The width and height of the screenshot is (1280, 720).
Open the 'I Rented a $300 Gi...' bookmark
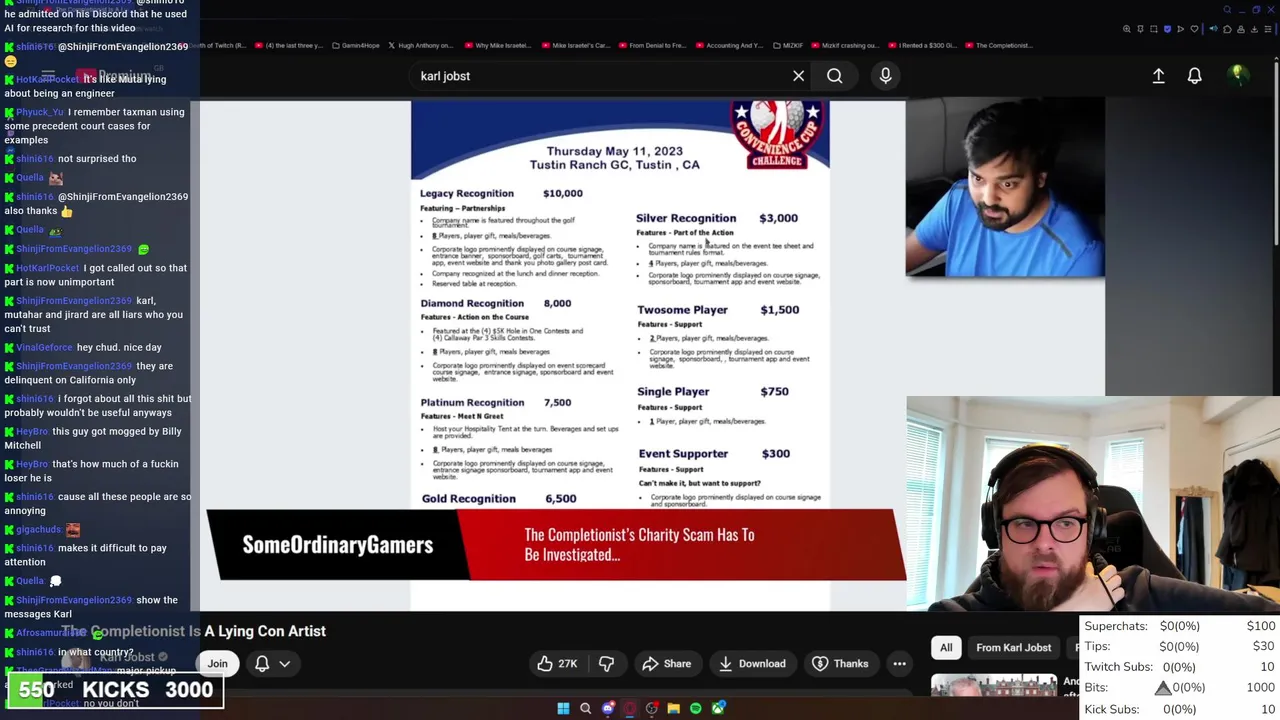[923, 45]
